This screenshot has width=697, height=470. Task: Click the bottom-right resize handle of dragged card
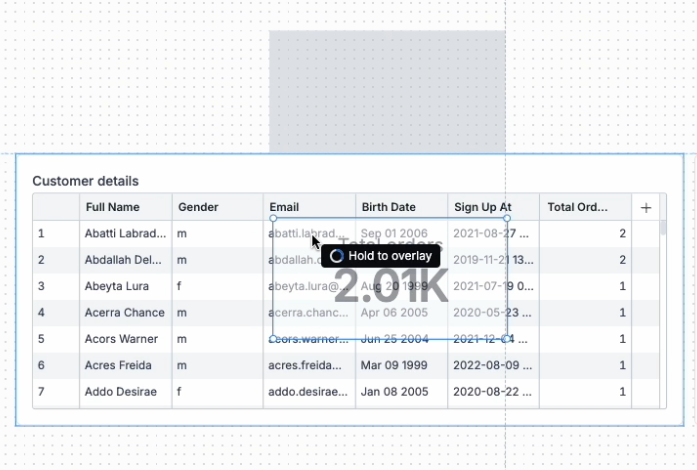pos(507,338)
